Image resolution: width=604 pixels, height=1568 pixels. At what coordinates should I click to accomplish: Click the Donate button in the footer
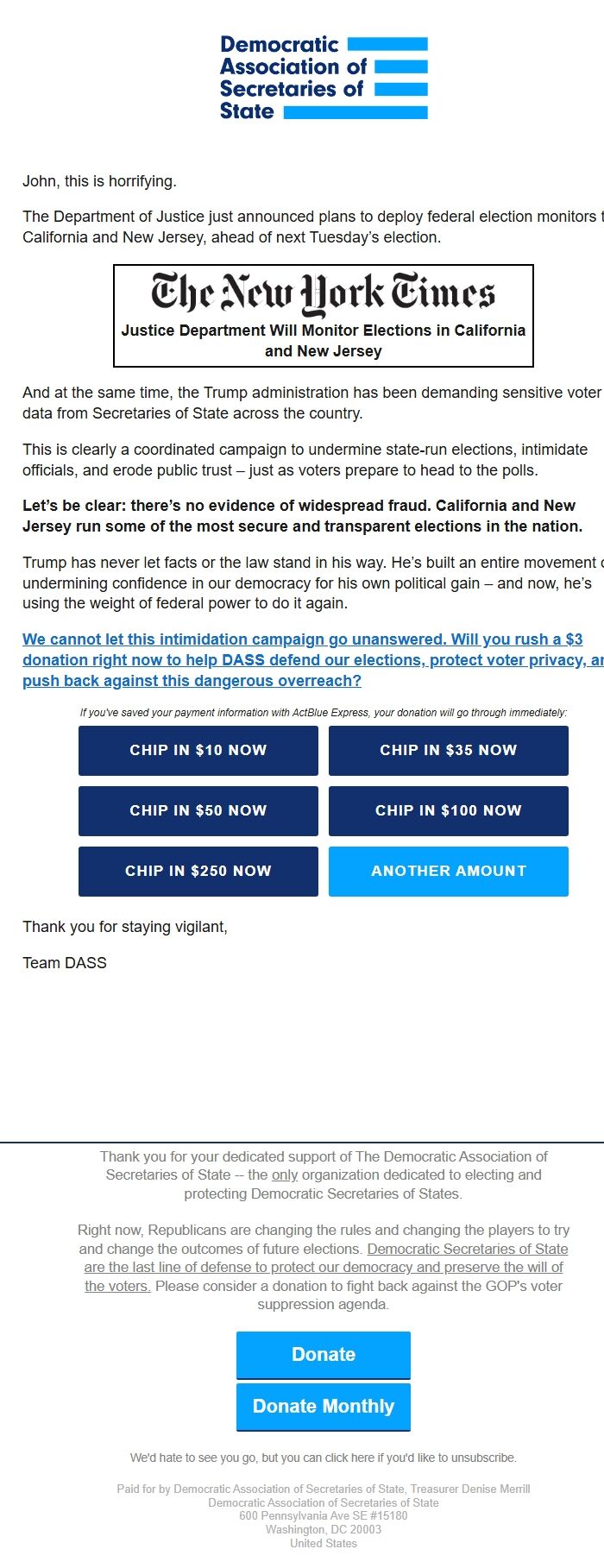(x=323, y=1354)
